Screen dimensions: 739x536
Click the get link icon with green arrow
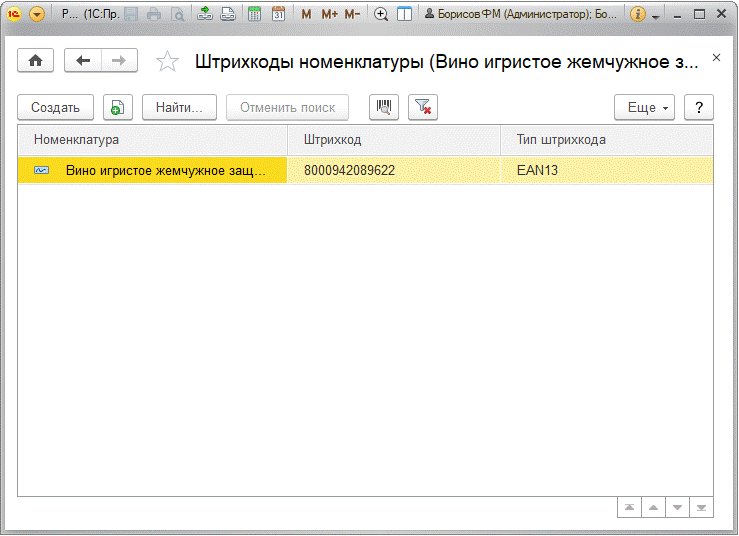pyautogui.click(x=205, y=14)
